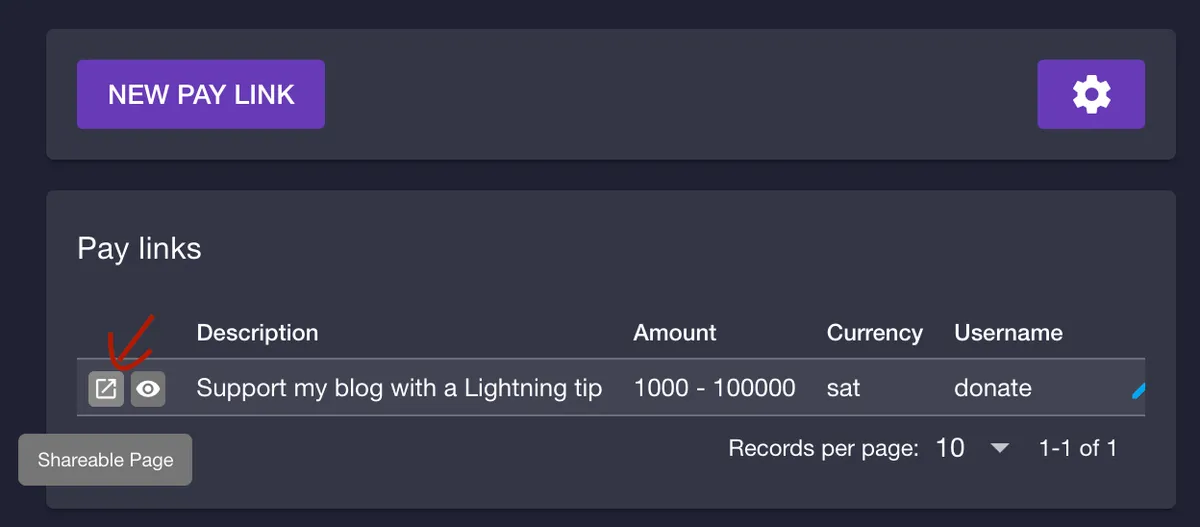Click the '1-1 of 1' pagination indicator
The image size is (1200, 527).
[1077, 448]
